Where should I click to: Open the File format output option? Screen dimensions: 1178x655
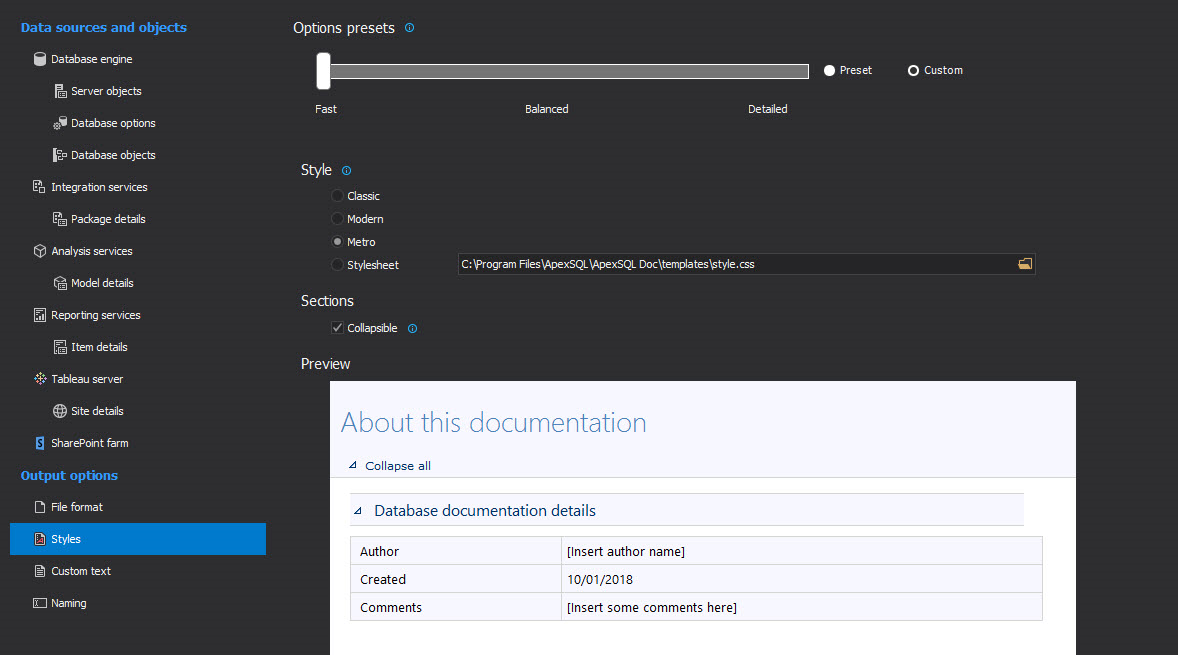pos(77,507)
